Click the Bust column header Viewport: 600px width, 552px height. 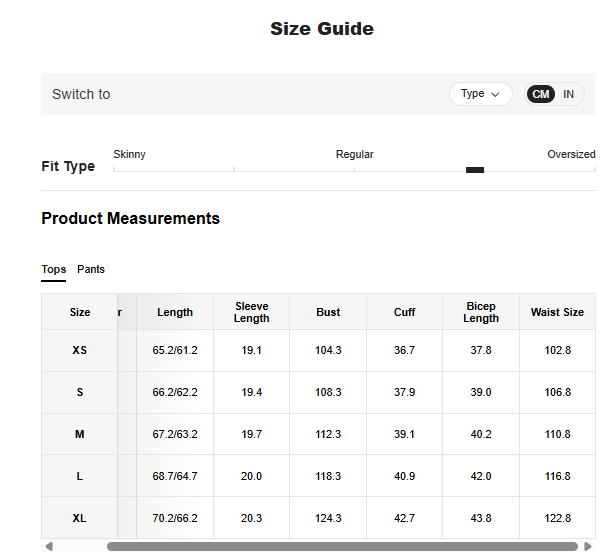(328, 312)
